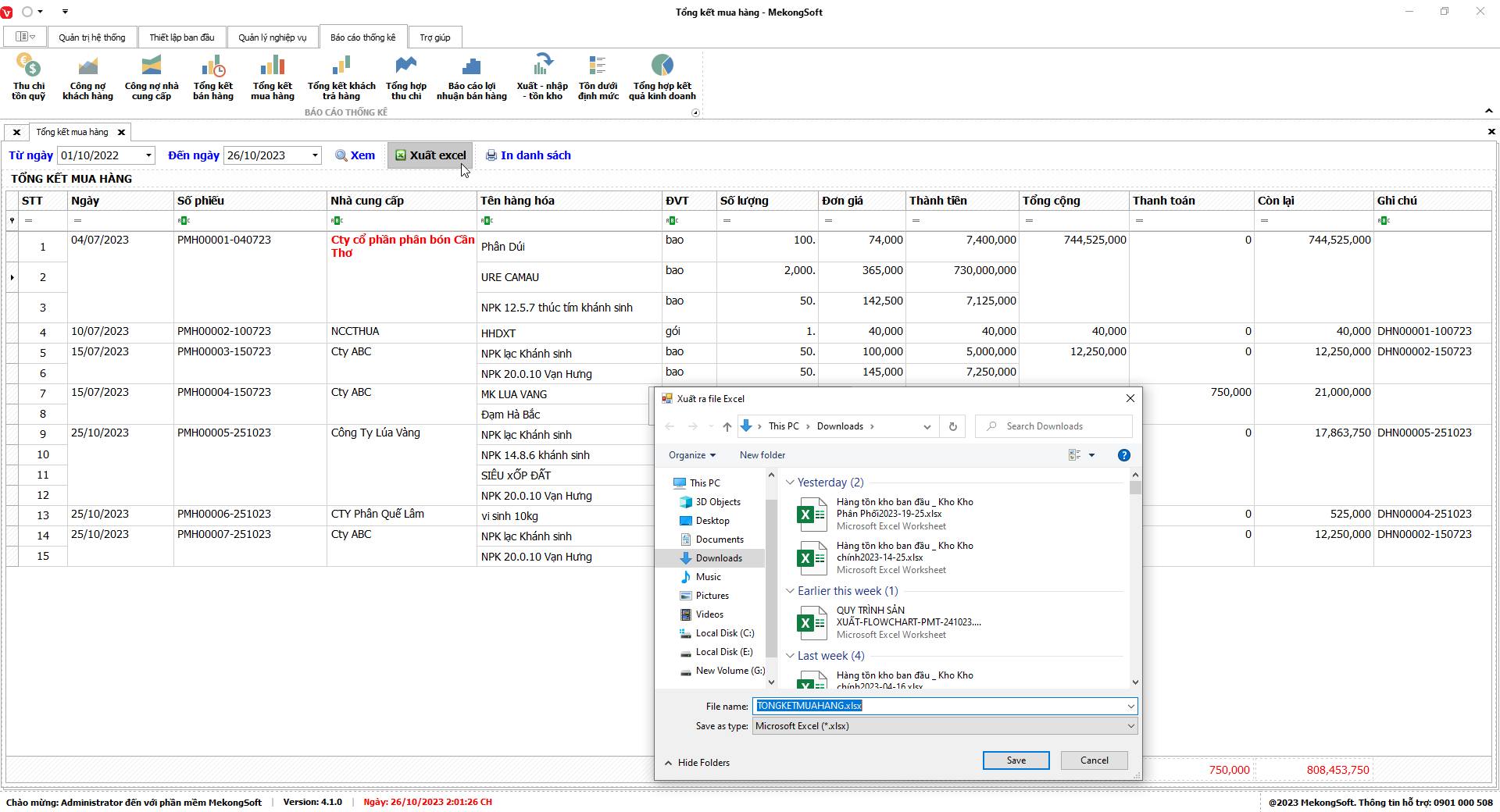This screenshot has height=812, width=1500.
Task: Click the File name input field
Action: (937, 706)
